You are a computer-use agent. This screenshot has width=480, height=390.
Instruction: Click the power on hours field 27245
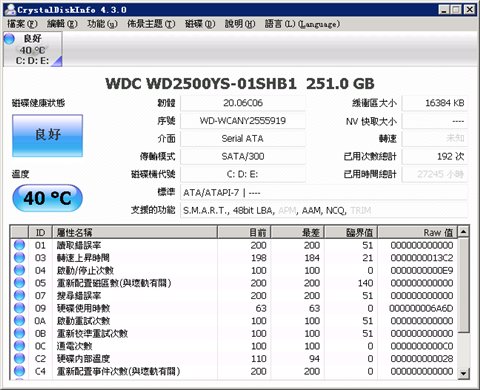[x=435, y=174]
